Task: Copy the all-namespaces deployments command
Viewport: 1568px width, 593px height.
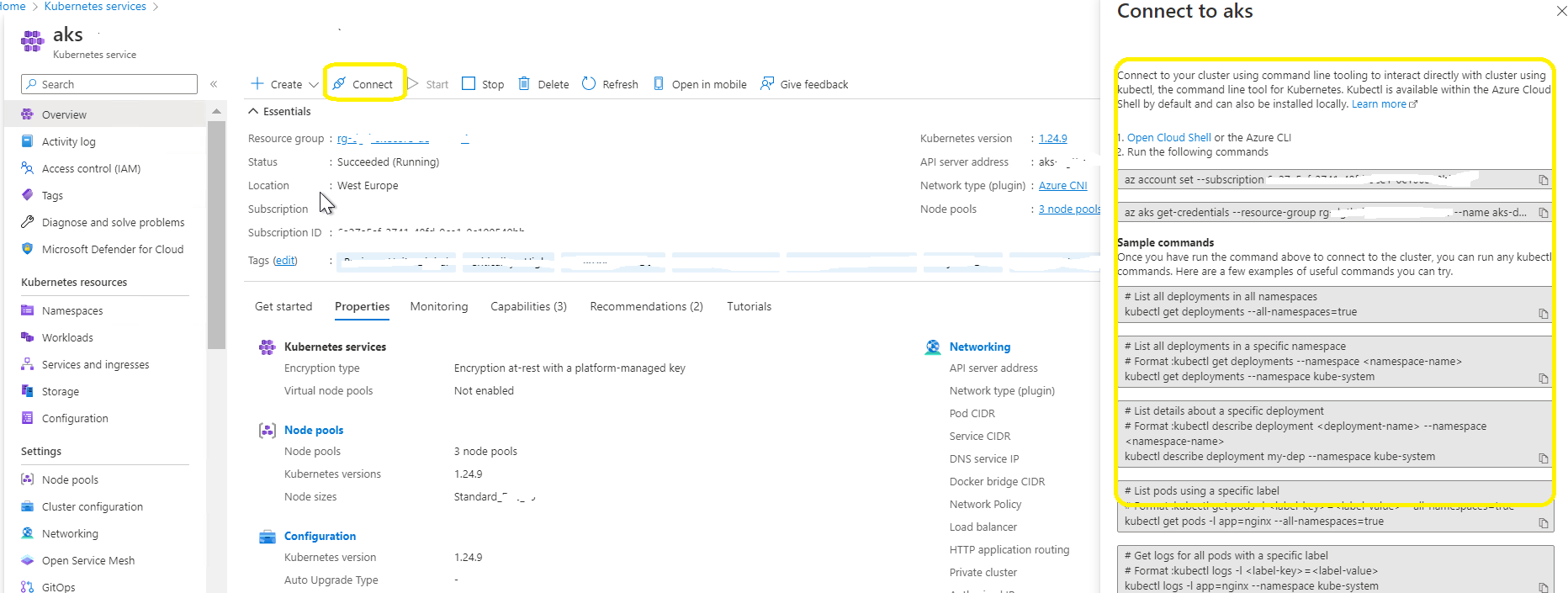Action: click(1544, 314)
